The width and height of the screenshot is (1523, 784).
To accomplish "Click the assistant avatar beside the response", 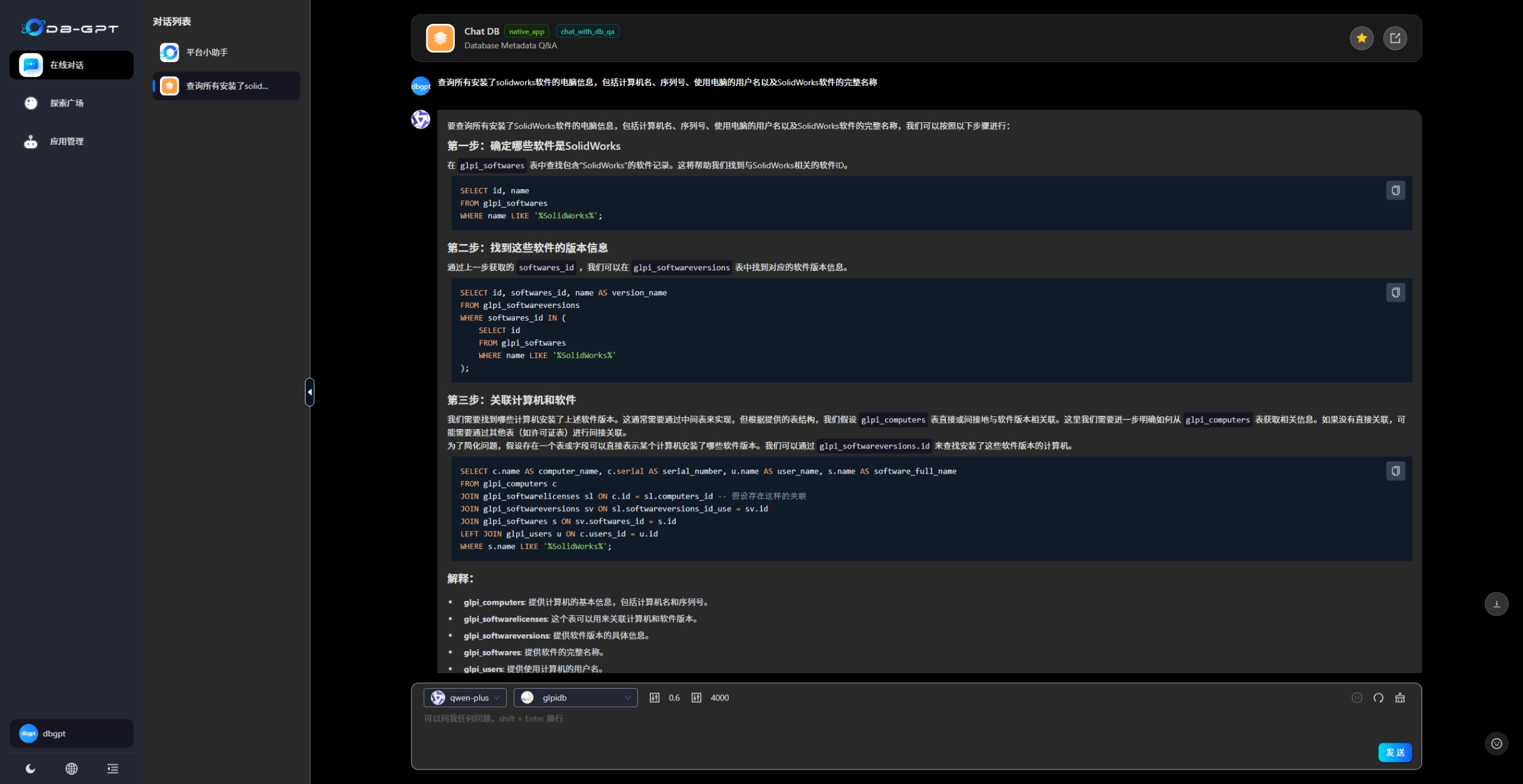I will coord(421,119).
